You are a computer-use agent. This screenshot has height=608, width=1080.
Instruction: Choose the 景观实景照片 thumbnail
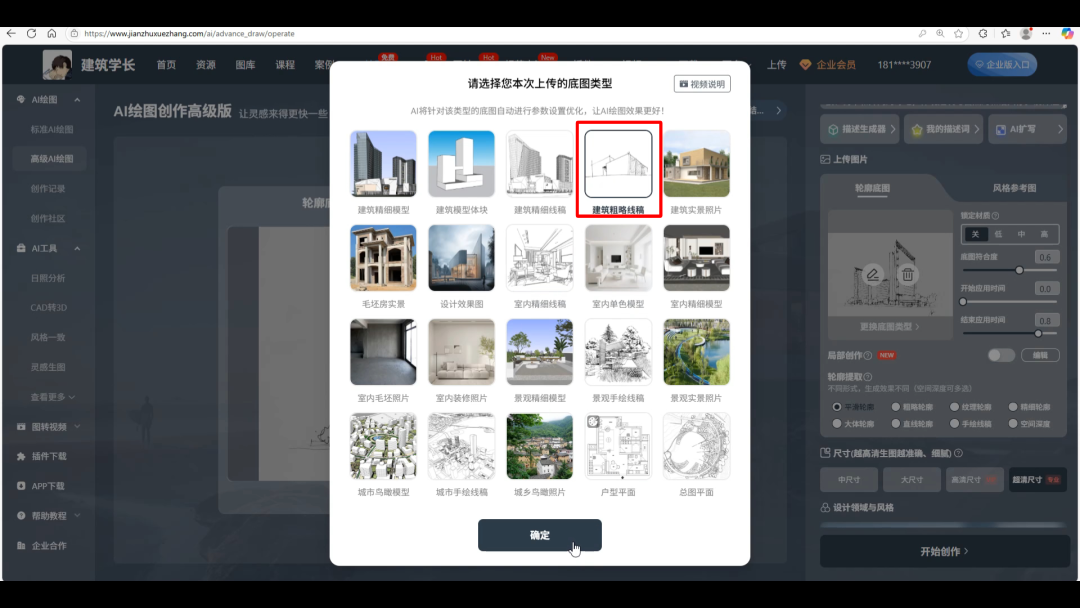click(696, 352)
